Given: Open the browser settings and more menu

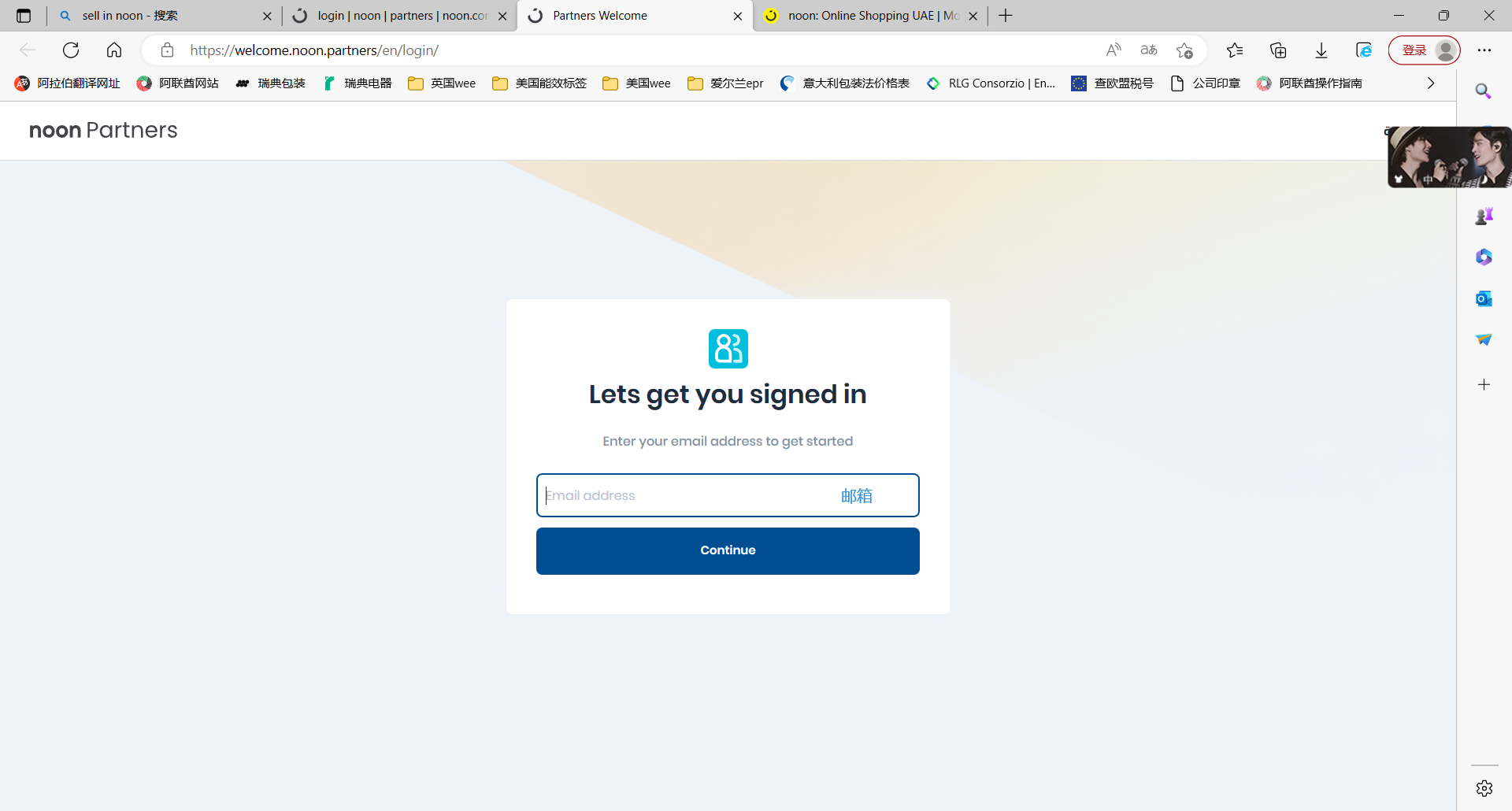Looking at the screenshot, I should coord(1484,50).
